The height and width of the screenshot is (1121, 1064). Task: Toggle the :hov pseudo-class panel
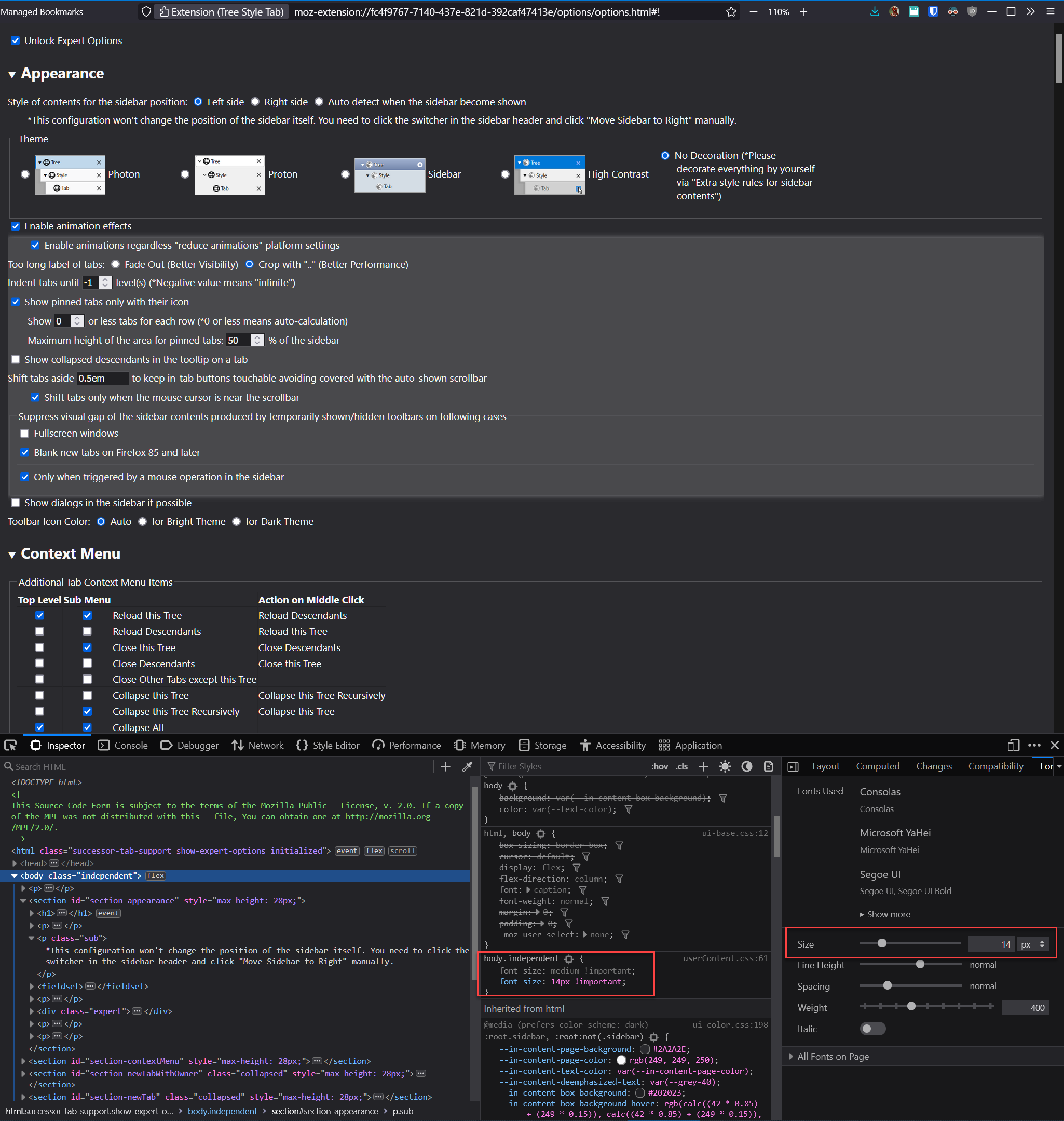(x=660, y=766)
